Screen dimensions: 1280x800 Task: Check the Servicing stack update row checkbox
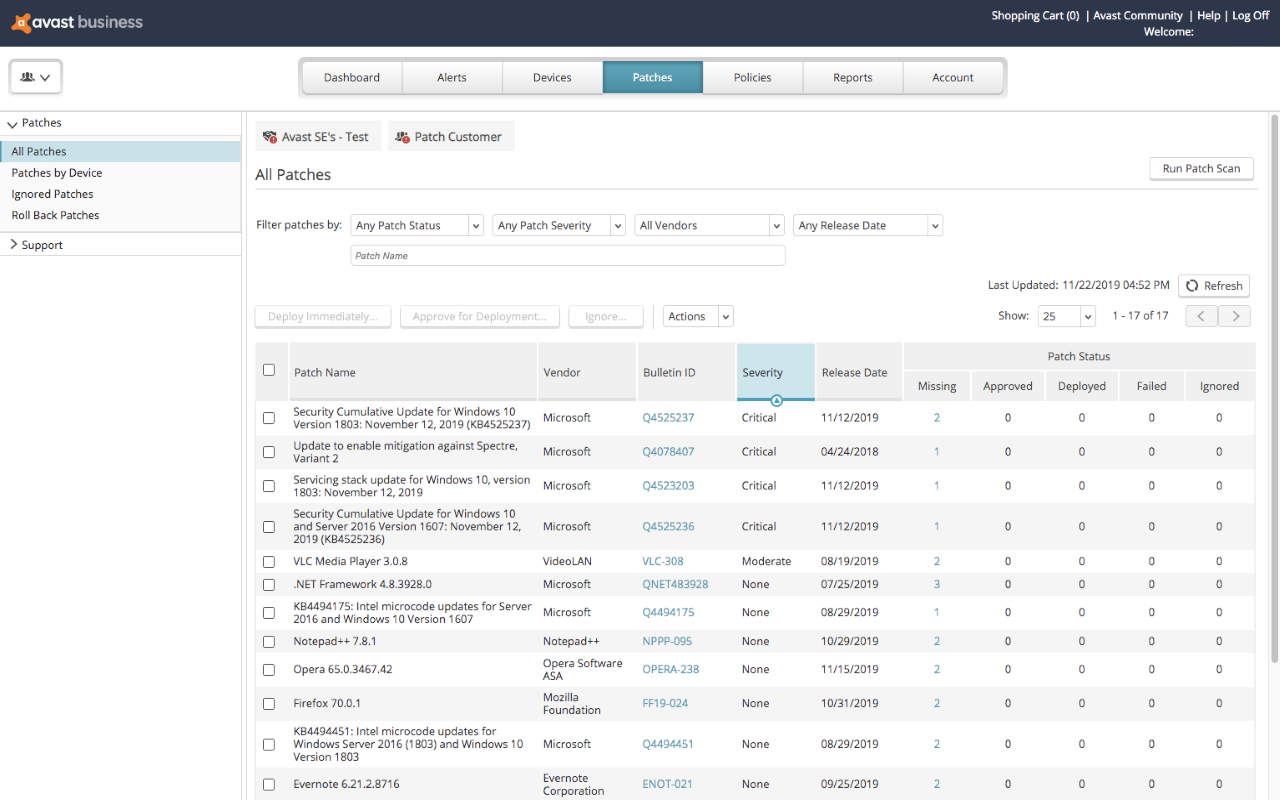pyautogui.click(x=269, y=486)
